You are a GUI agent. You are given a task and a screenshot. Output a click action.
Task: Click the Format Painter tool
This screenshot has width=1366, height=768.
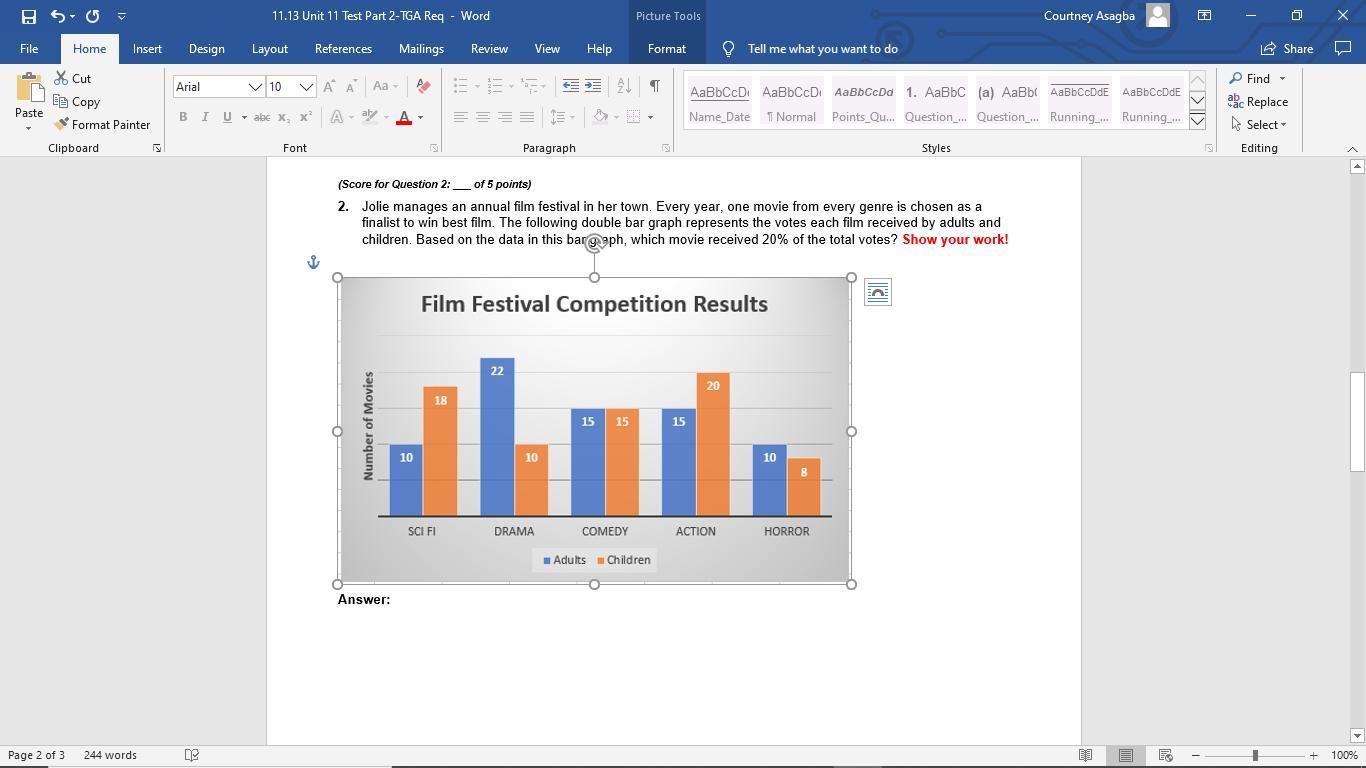click(x=102, y=125)
